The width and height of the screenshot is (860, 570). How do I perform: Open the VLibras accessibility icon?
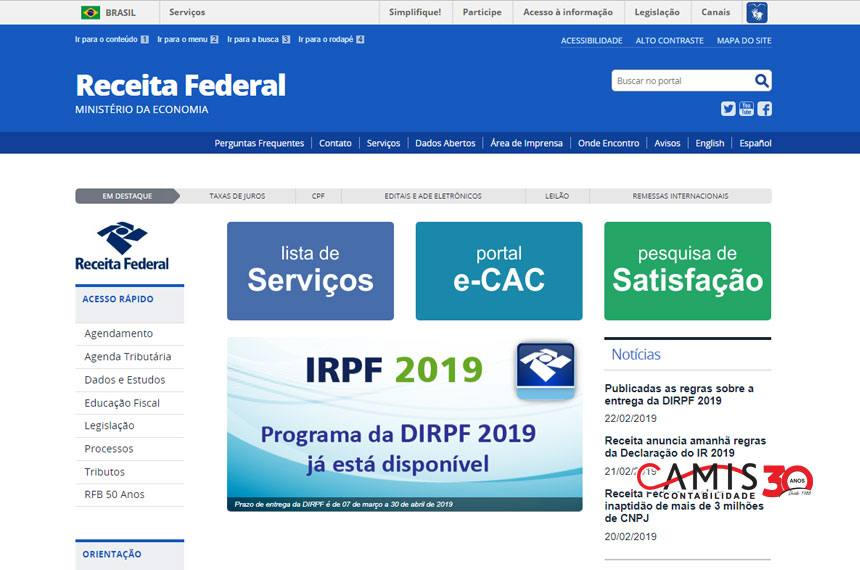pos(757,12)
